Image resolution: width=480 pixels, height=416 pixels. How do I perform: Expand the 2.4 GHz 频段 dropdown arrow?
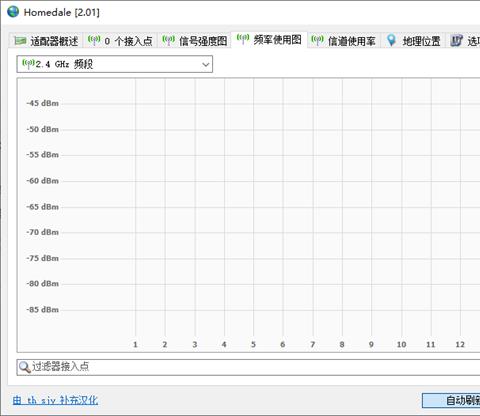pos(206,64)
